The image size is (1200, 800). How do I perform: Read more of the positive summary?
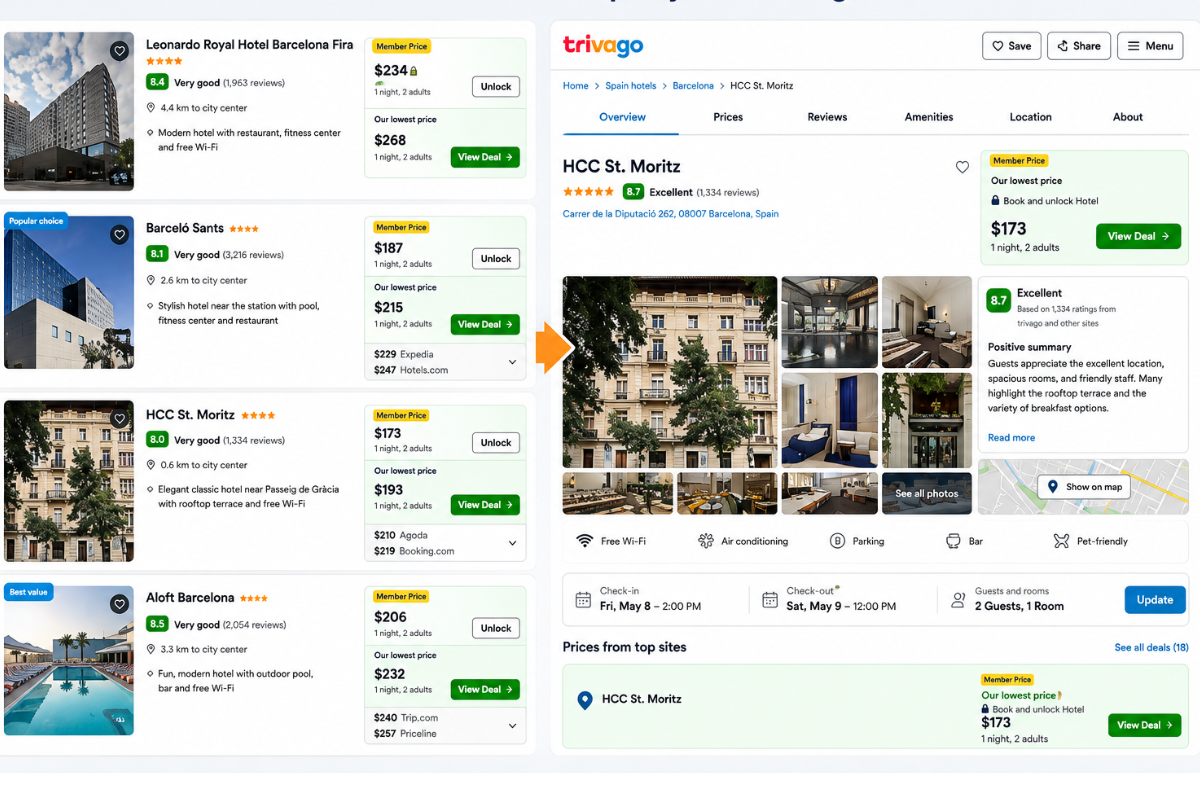tap(1011, 437)
